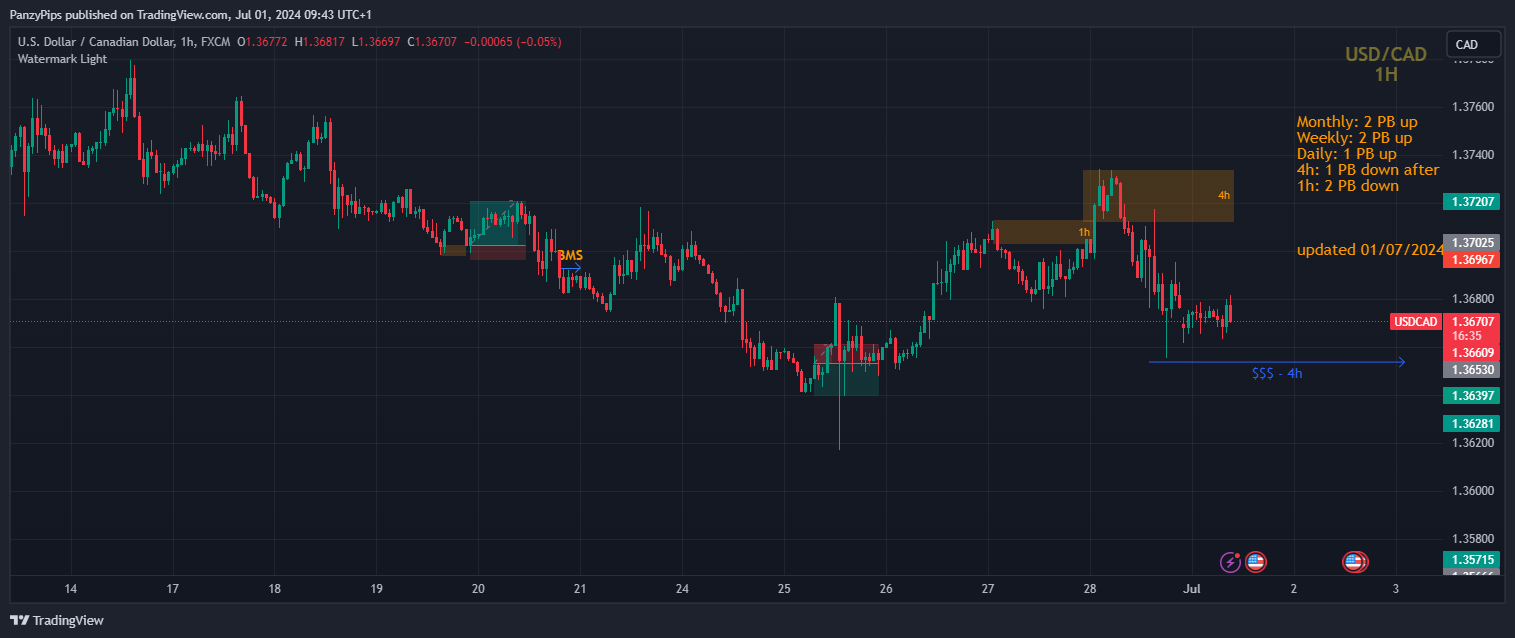1515x638 pixels.
Task: Click the 25 date on time axis
Action: point(784,588)
